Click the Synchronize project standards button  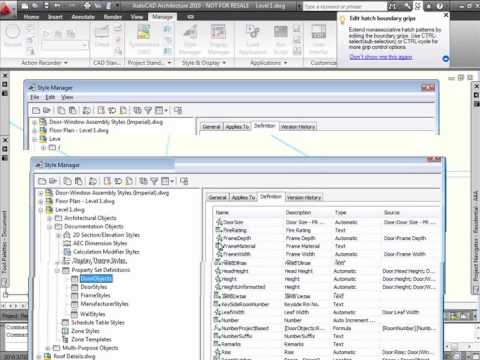pos(144,38)
